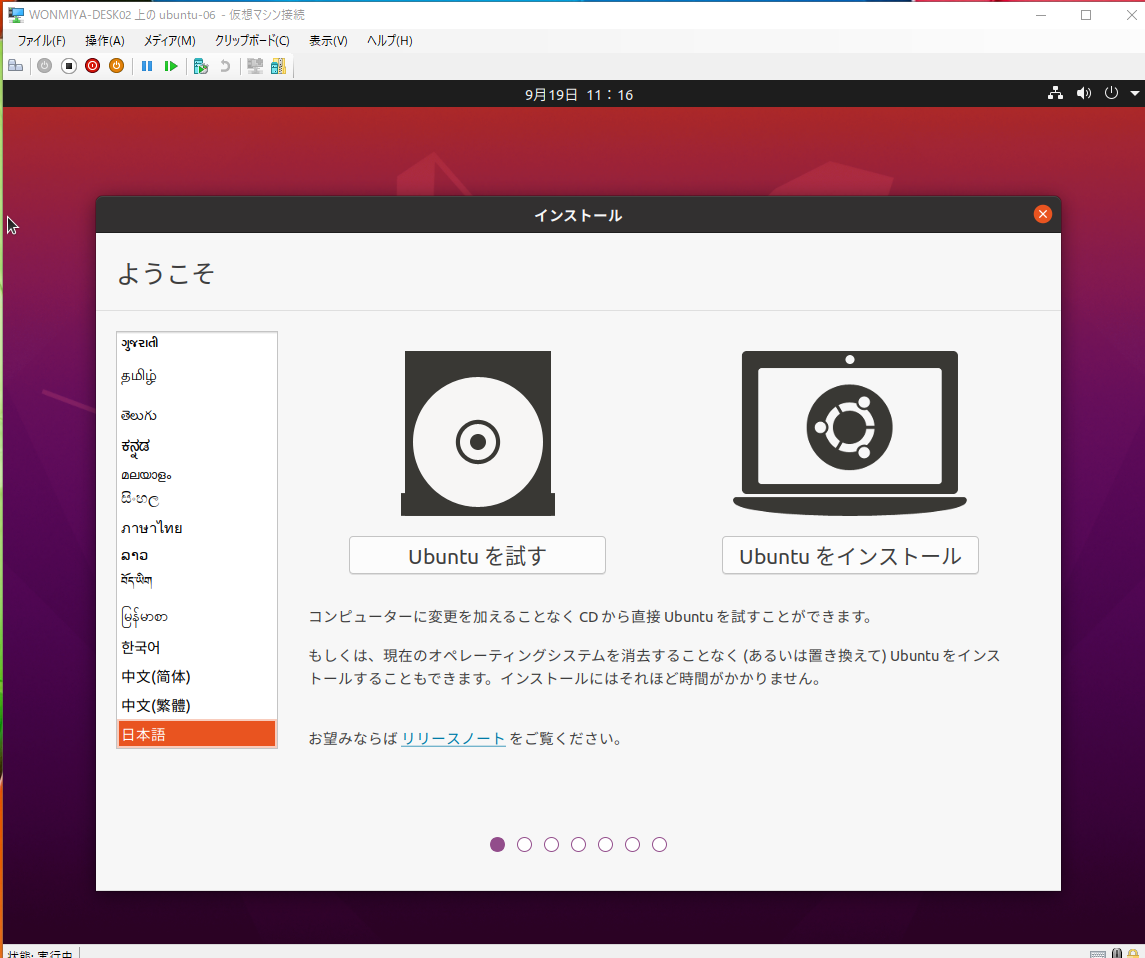The height and width of the screenshot is (958, 1145).
Task: Click the Revert arrow toolbar icon
Action: point(225,66)
